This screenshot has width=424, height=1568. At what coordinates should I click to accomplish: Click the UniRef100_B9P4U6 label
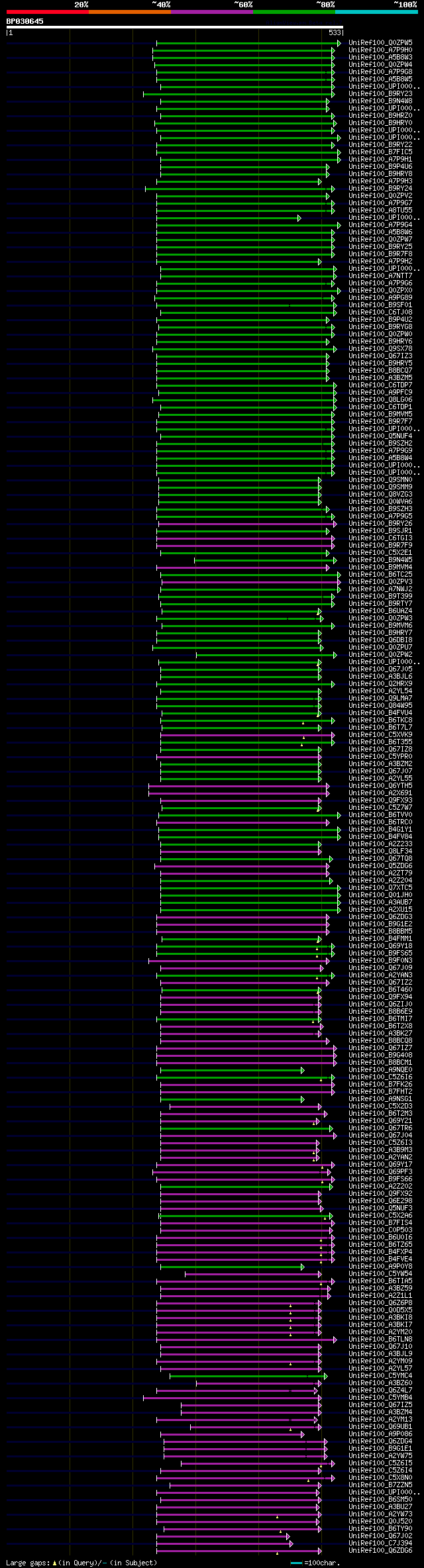tap(380, 167)
